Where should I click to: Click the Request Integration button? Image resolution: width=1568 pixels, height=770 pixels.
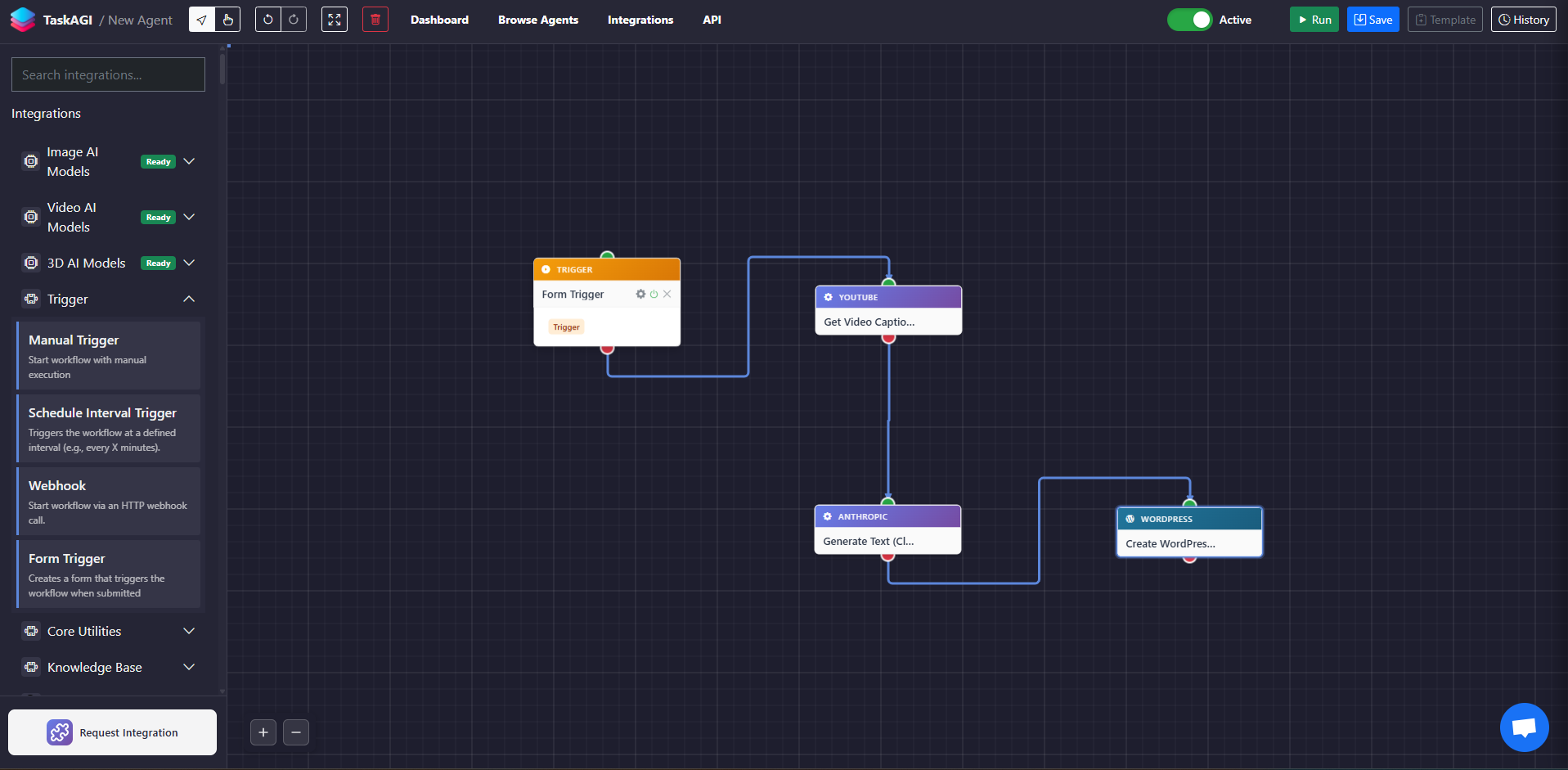[x=112, y=732]
